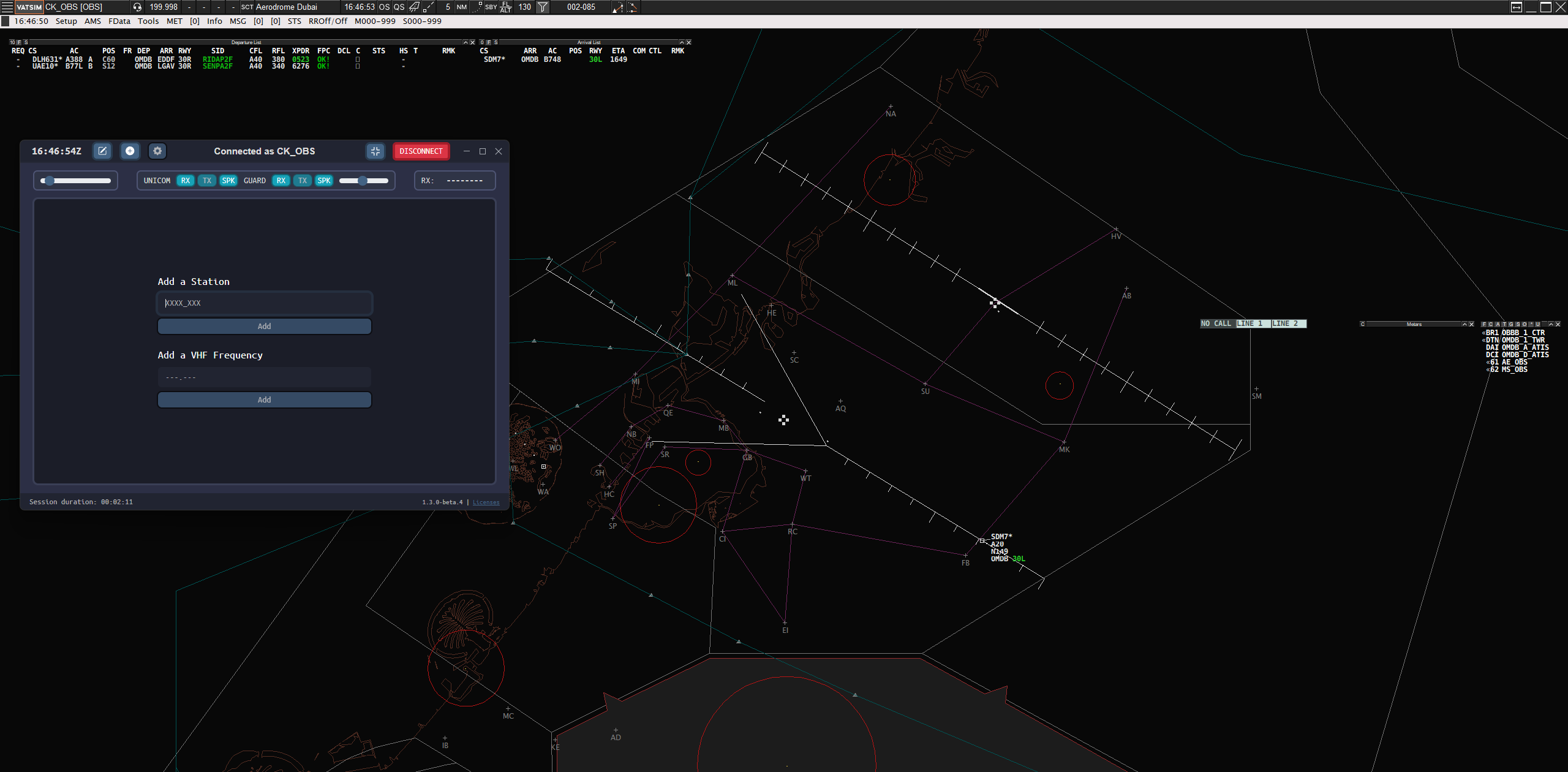Click the NM leader unit button
The width and height of the screenshot is (1568, 772).
pos(461,7)
